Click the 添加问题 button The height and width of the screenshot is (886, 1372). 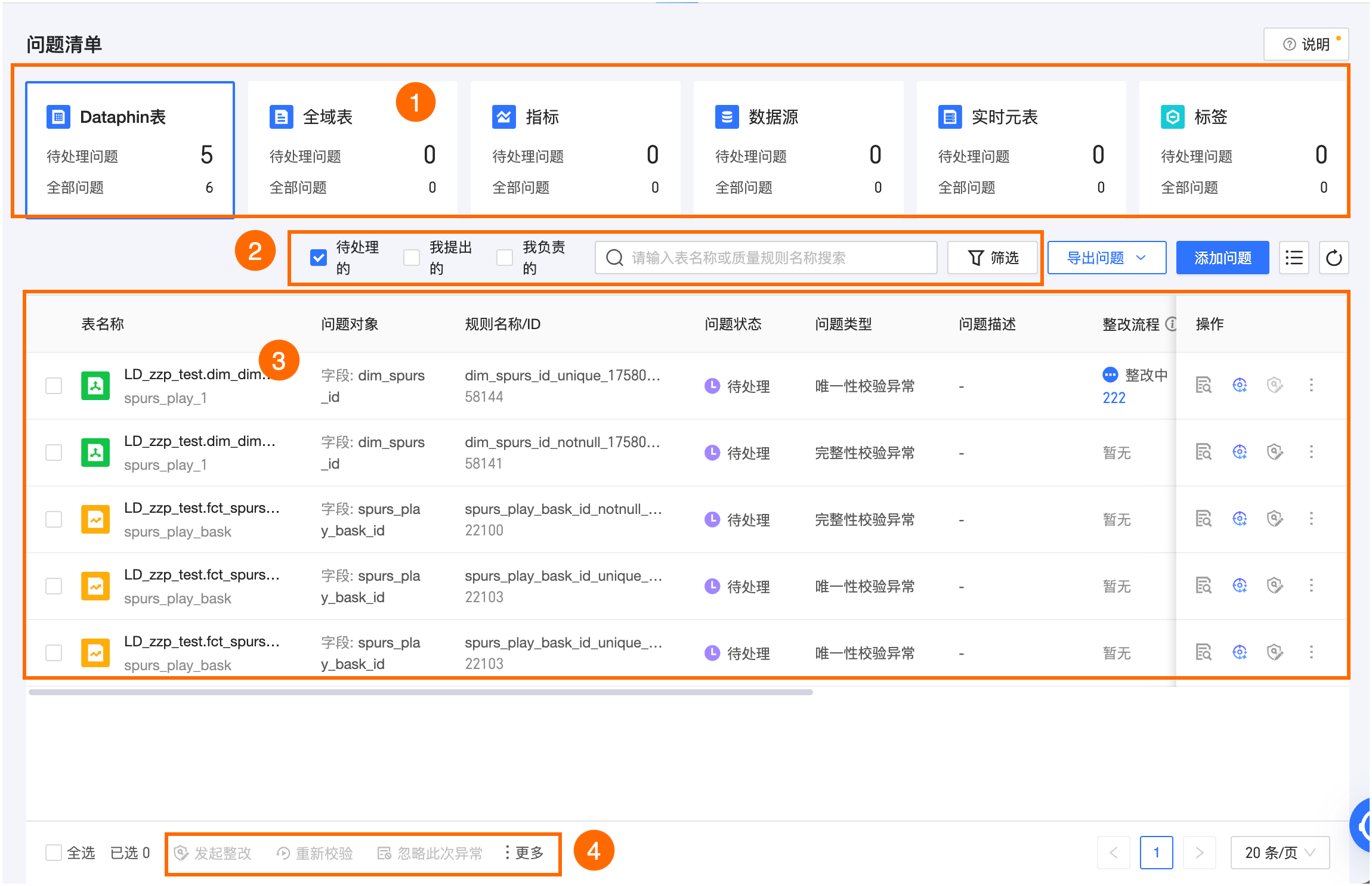tap(1222, 258)
